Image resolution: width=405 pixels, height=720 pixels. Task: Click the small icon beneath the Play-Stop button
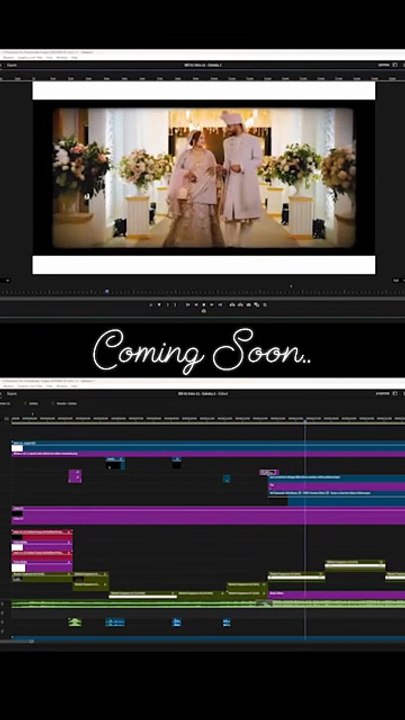(x=204, y=311)
